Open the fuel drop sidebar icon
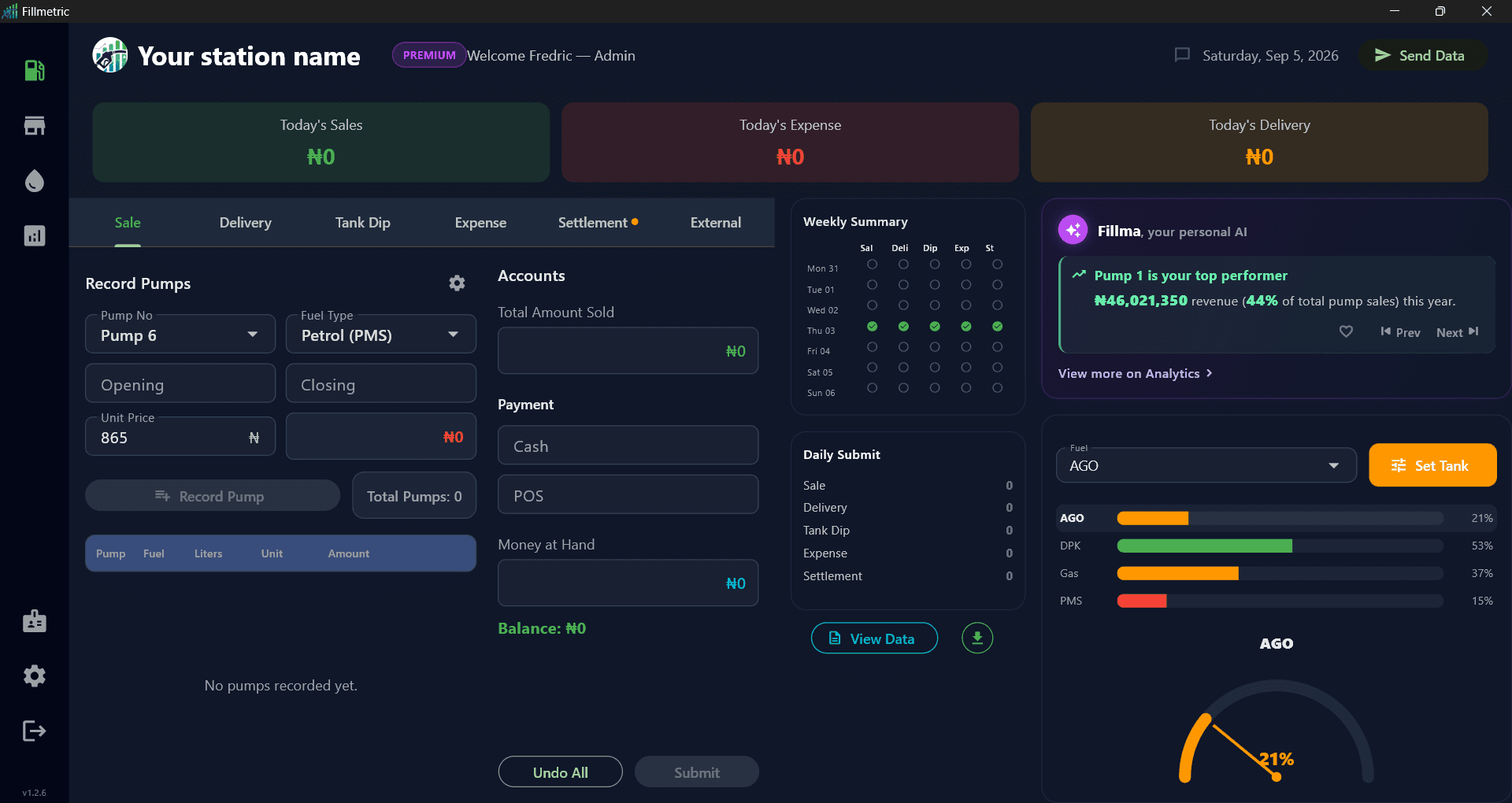The image size is (1512, 803). (35, 181)
